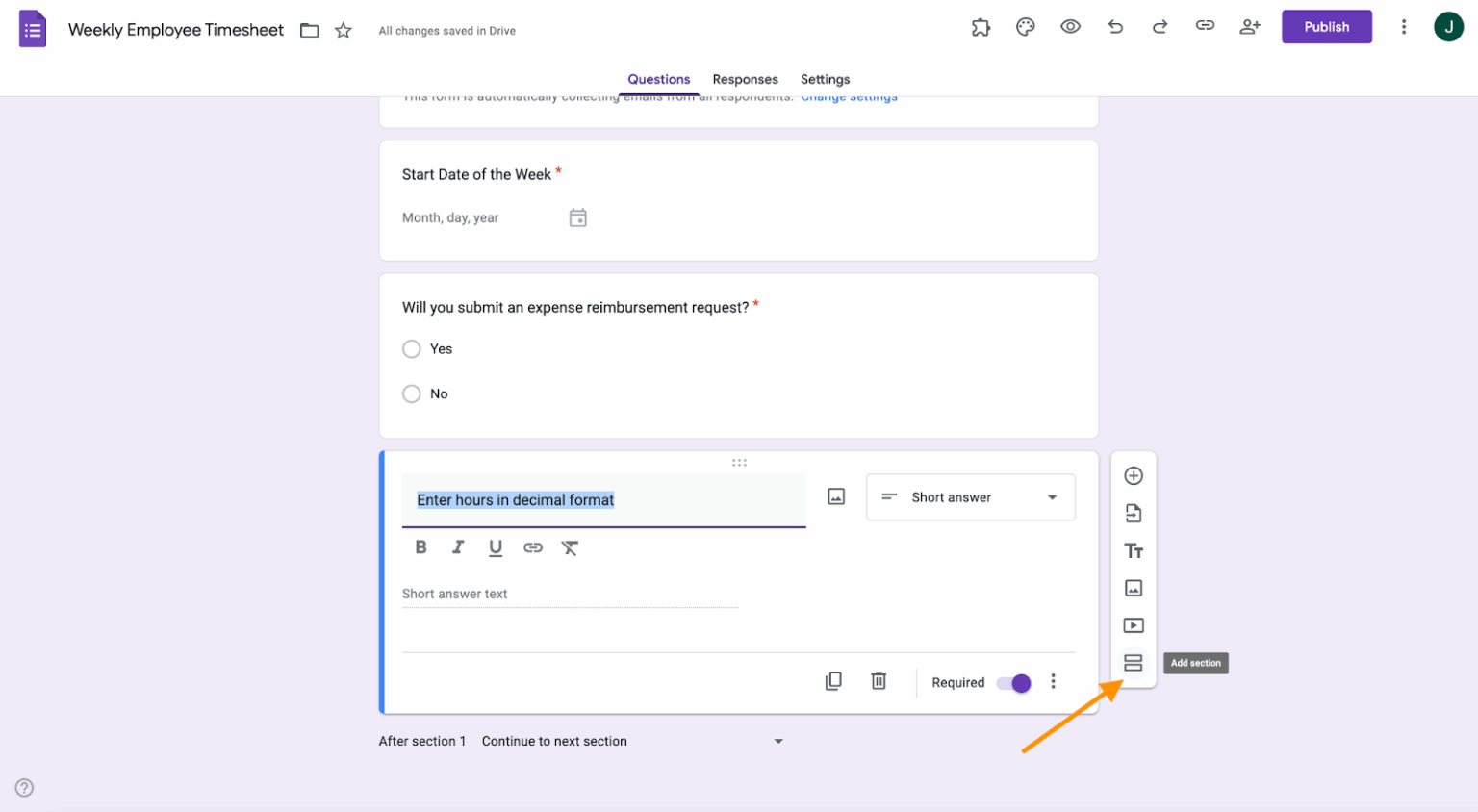This screenshot has width=1478, height=812.
Task: Open Change Settings for email collection
Action: pyautogui.click(x=848, y=96)
